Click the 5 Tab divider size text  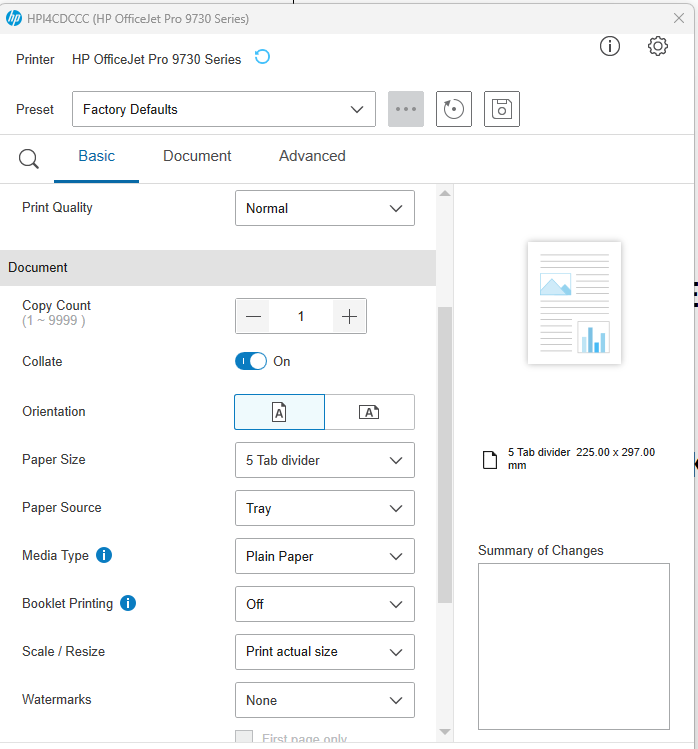pos(581,459)
